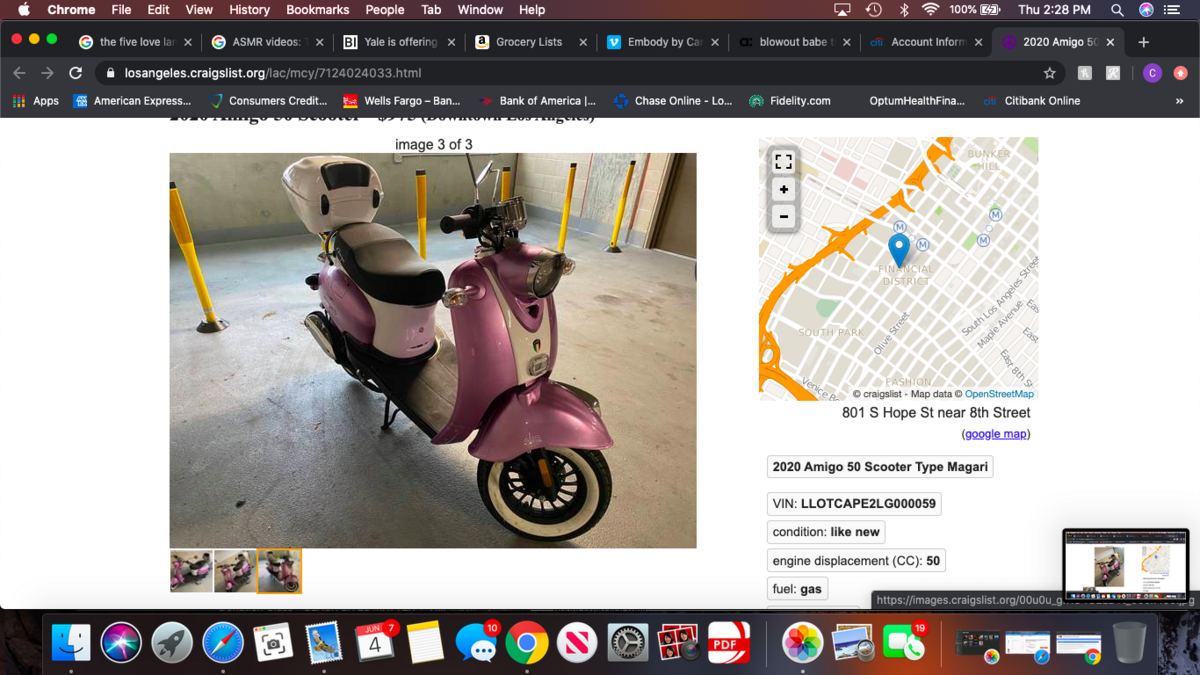Zoom out on the map

(x=784, y=216)
